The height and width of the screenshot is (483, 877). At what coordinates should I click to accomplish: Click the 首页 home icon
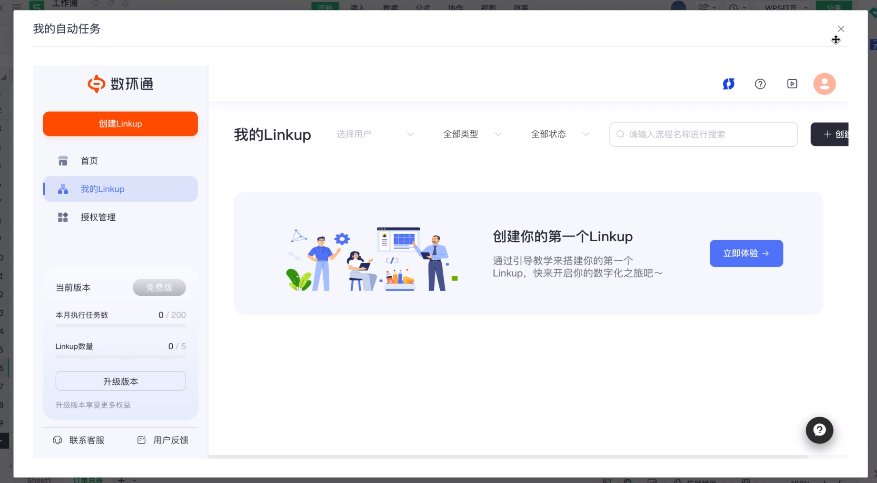tap(63, 161)
